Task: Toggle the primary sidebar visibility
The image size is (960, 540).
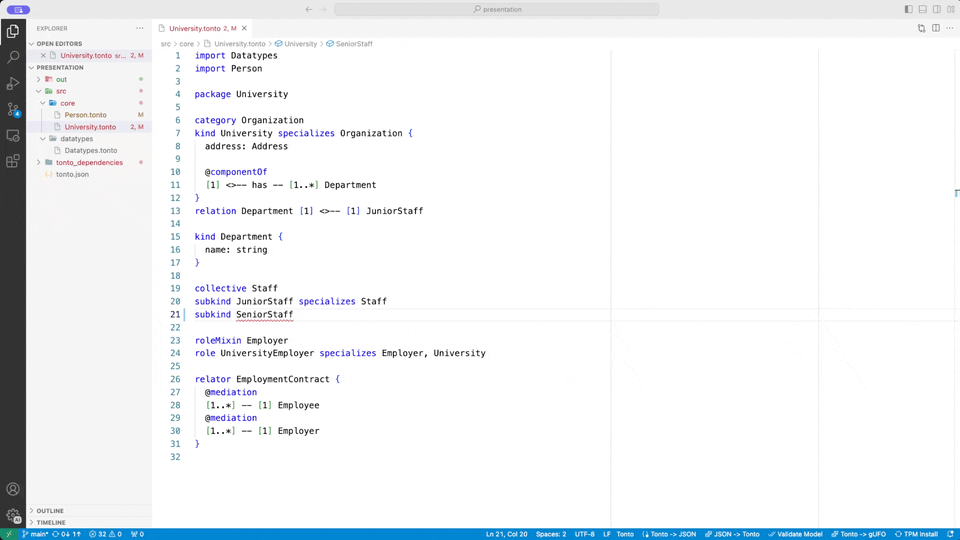Action: (x=909, y=9)
